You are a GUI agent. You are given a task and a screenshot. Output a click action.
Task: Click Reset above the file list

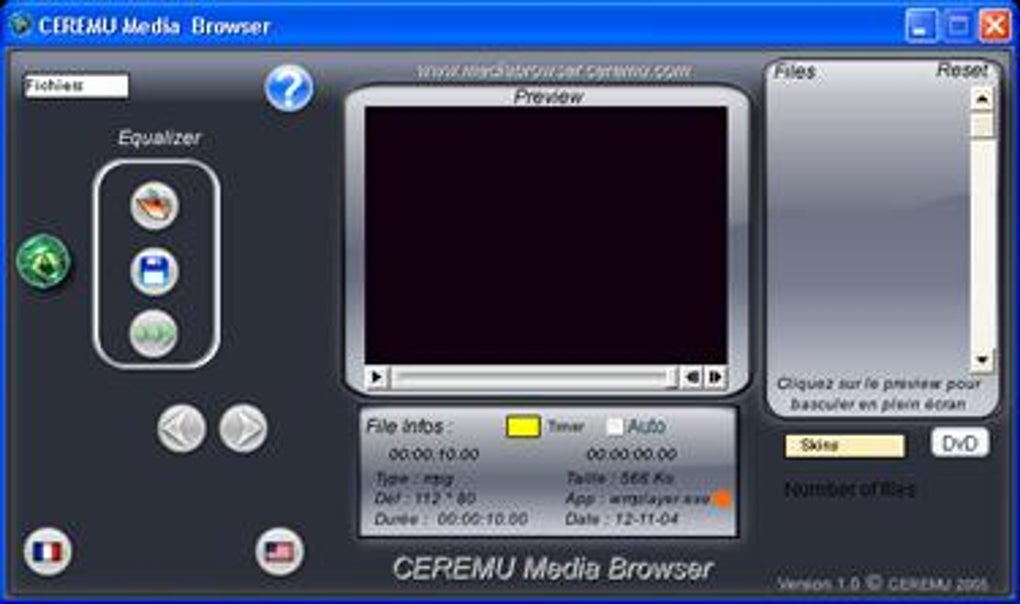point(961,70)
